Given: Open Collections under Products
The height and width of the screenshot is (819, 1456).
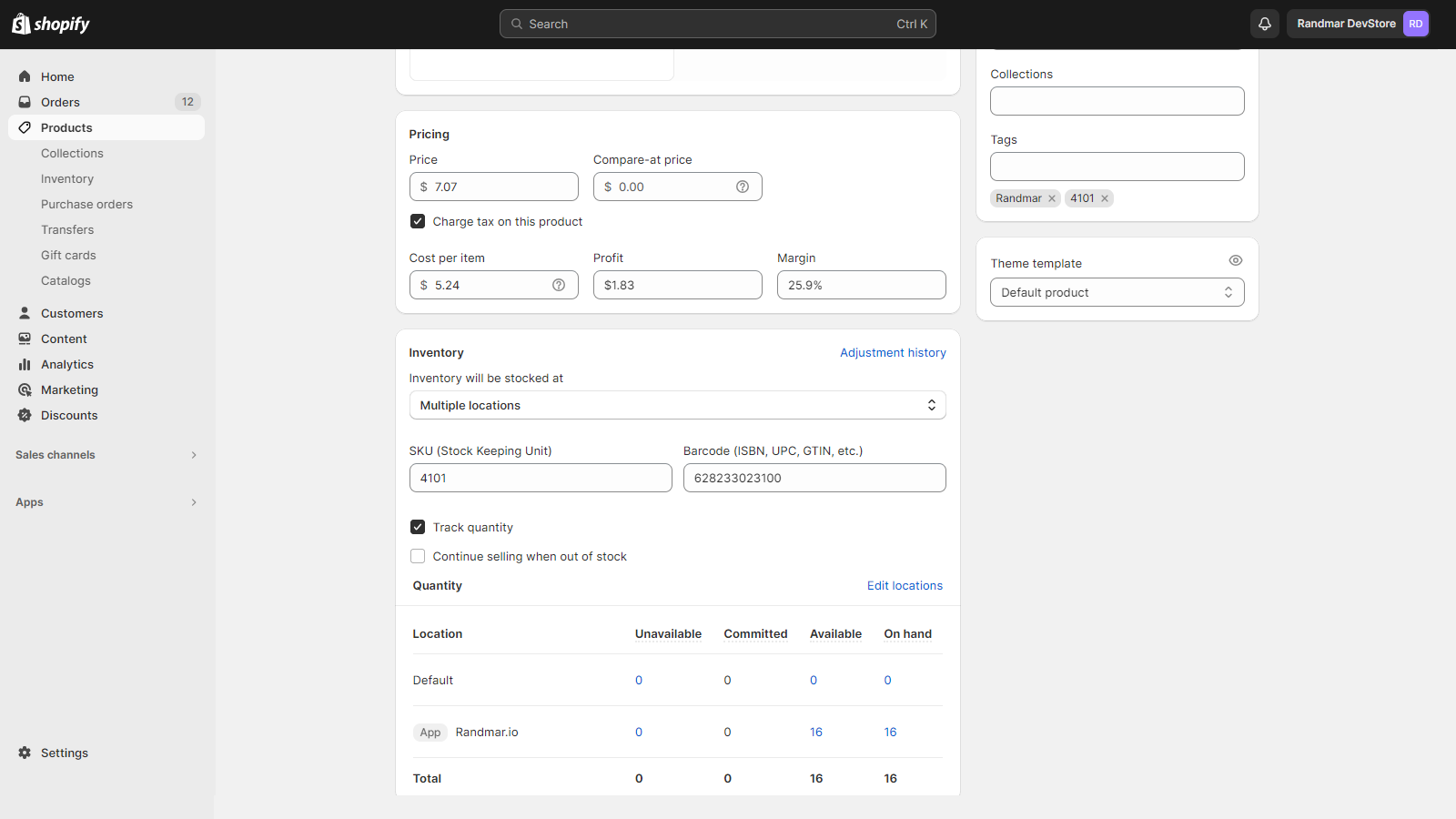Looking at the screenshot, I should tap(72, 153).
